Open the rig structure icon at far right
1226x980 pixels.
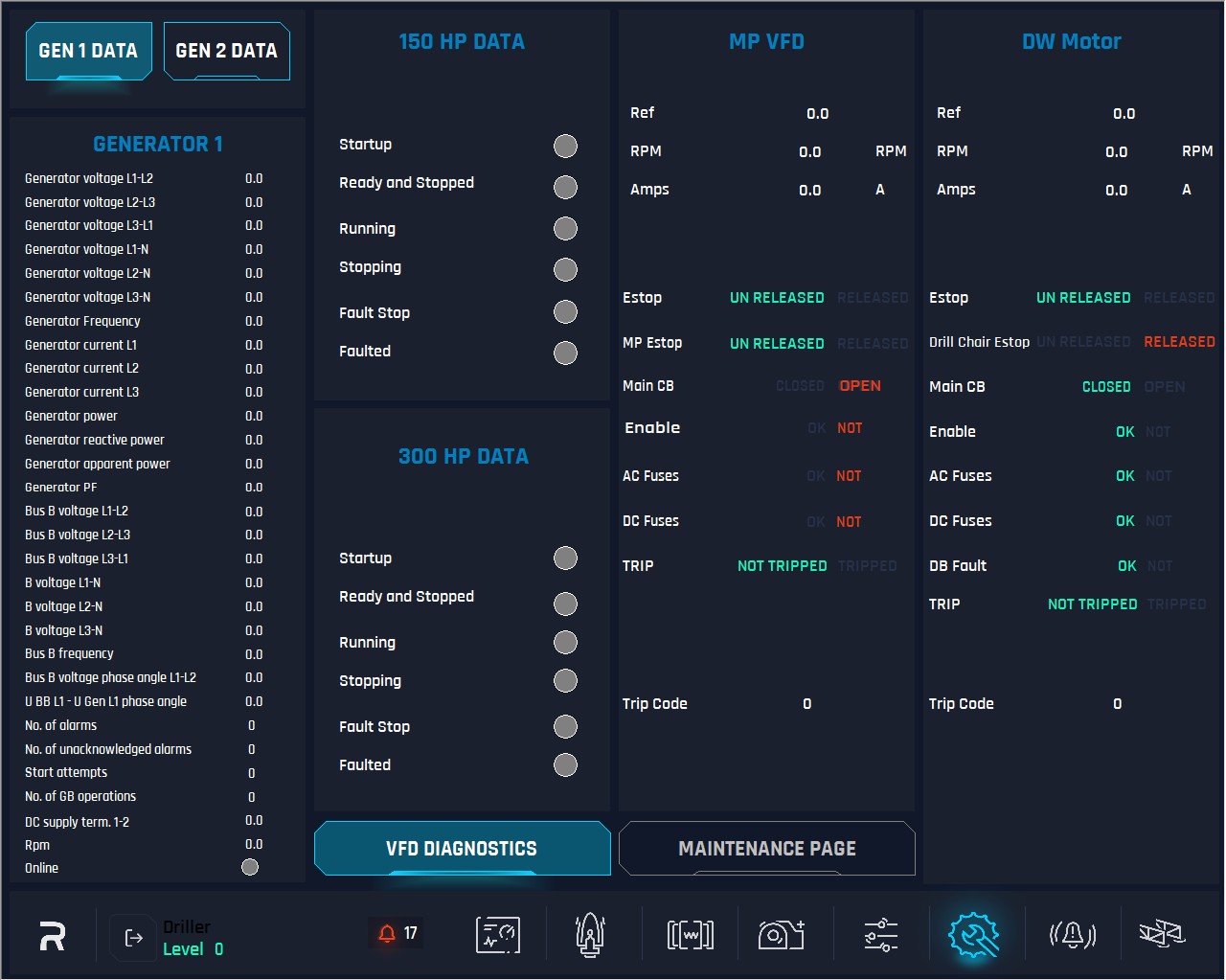tap(1162, 933)
